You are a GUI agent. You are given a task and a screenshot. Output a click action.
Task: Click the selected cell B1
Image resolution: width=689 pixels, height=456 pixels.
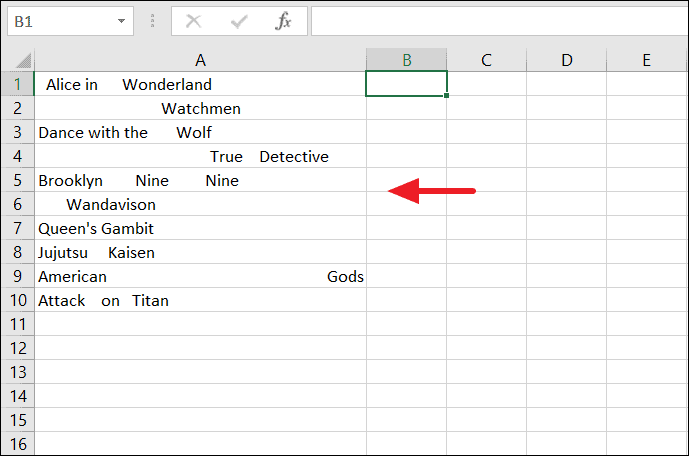pos(406,83)
